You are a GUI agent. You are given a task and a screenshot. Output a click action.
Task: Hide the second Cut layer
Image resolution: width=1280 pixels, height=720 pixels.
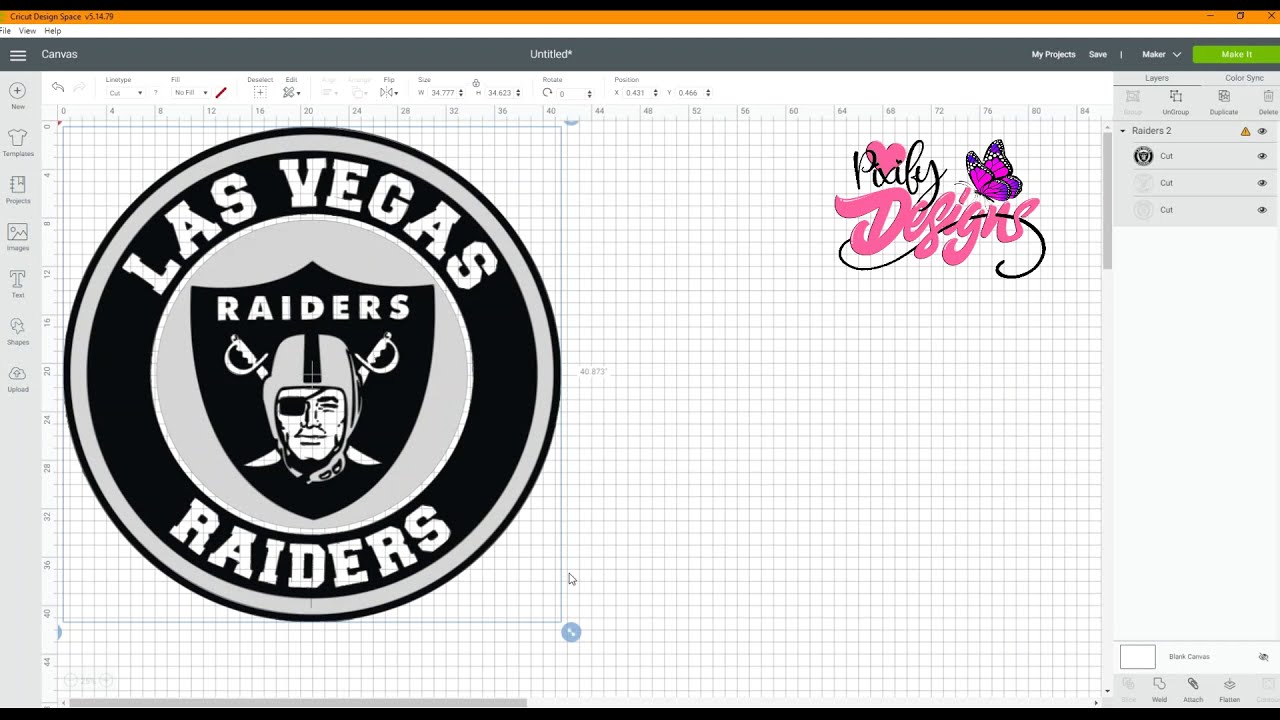coord(1262,183)
